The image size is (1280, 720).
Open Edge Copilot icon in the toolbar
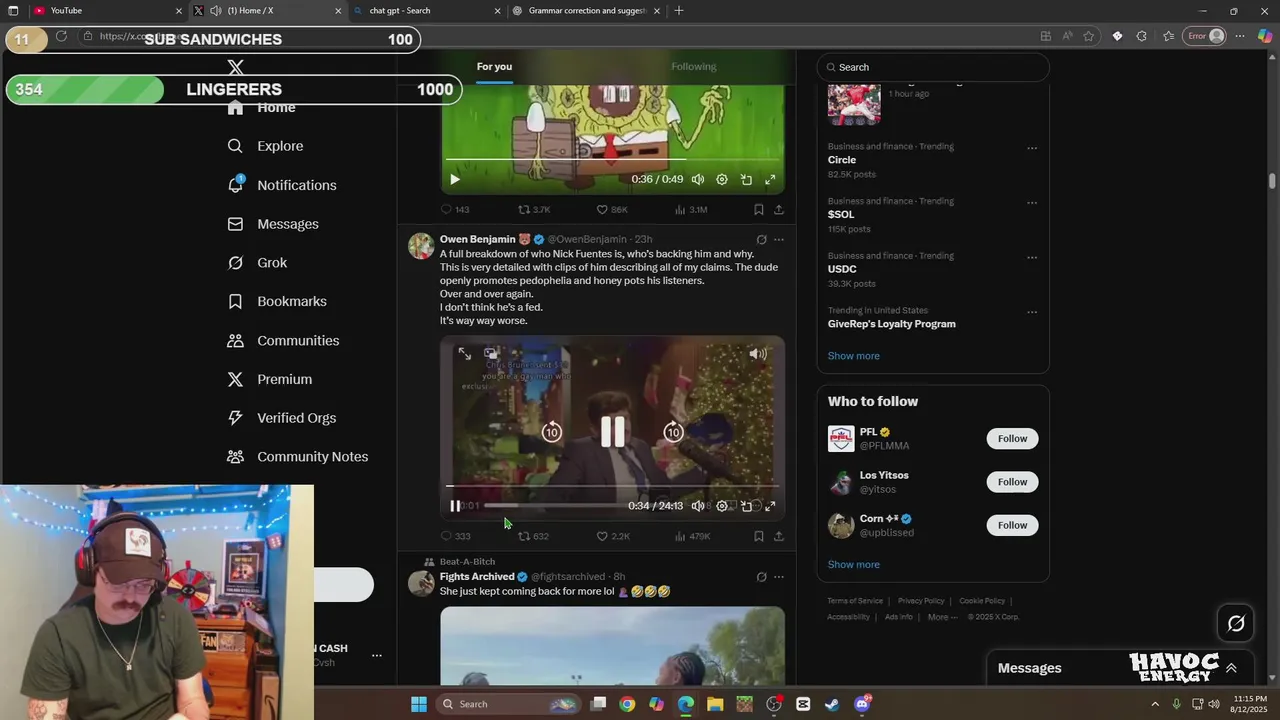point(1265,36)
